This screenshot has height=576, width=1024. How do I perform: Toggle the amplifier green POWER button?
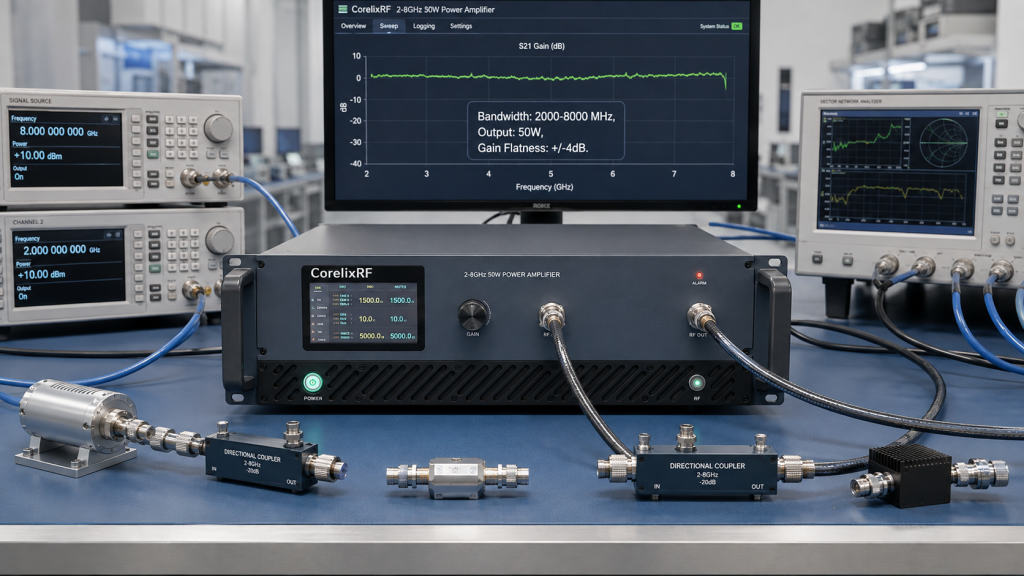(313, 382)
